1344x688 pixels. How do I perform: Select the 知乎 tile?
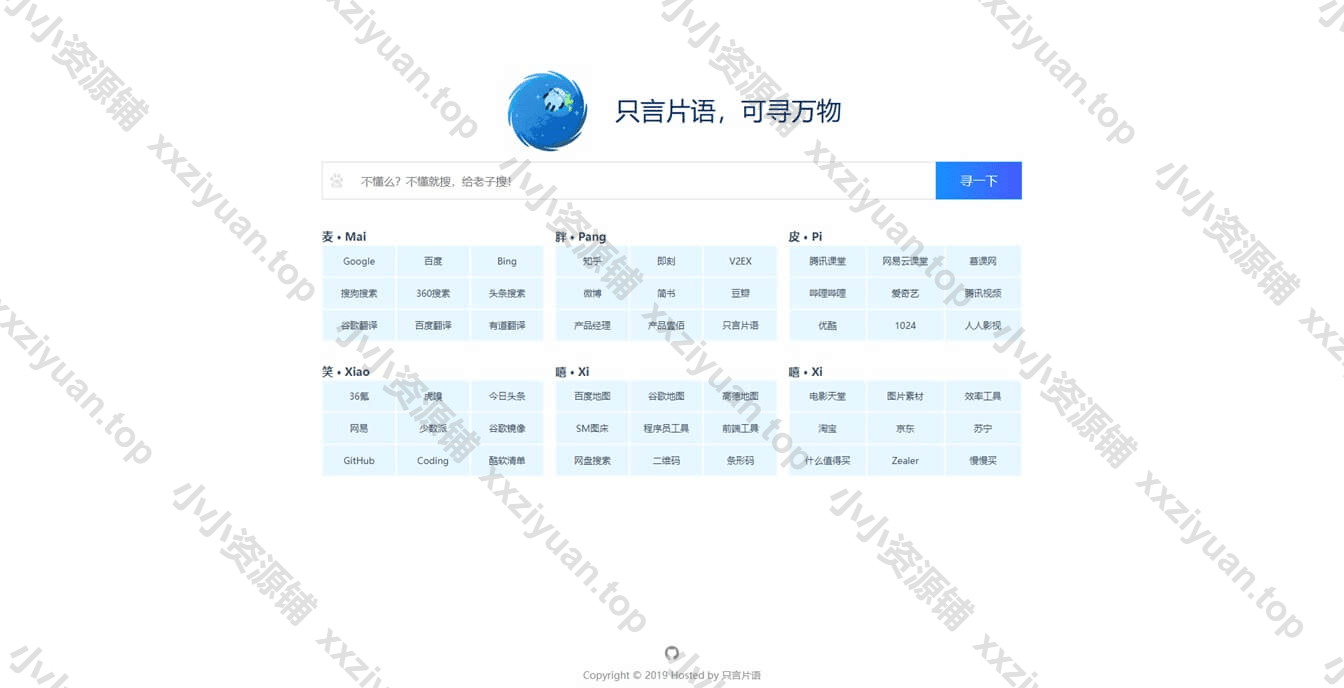(x=592, y=261)
